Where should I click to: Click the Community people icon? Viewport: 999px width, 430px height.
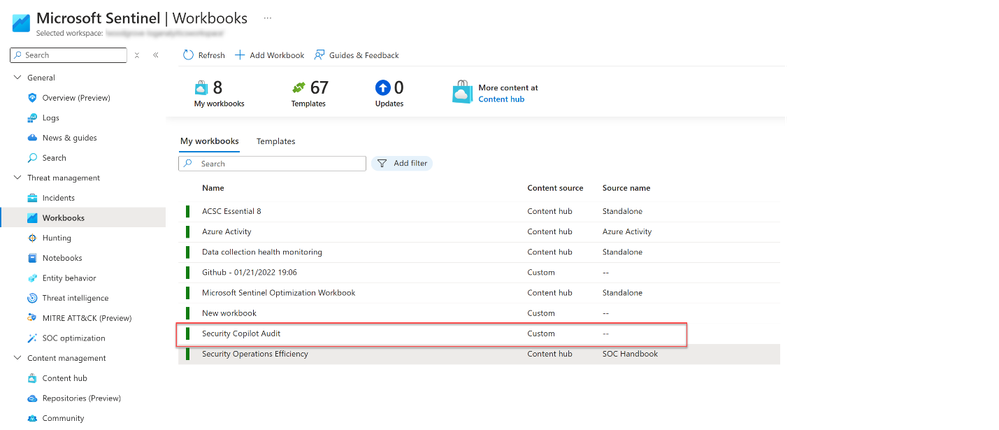click(x=32, y=419)
